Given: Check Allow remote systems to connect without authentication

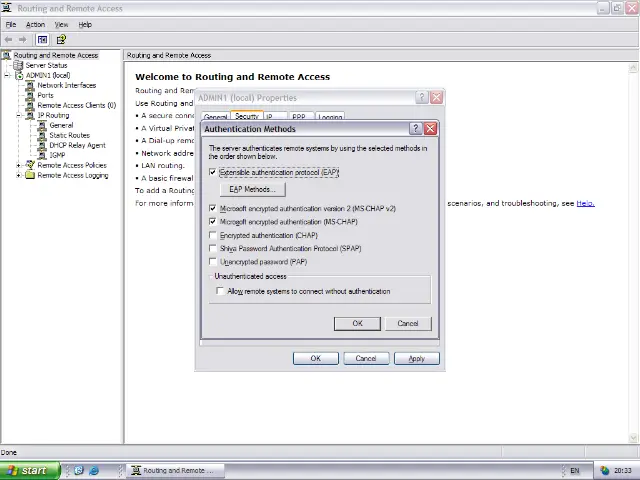Looking at the screenshot, I should coord(220,291).
